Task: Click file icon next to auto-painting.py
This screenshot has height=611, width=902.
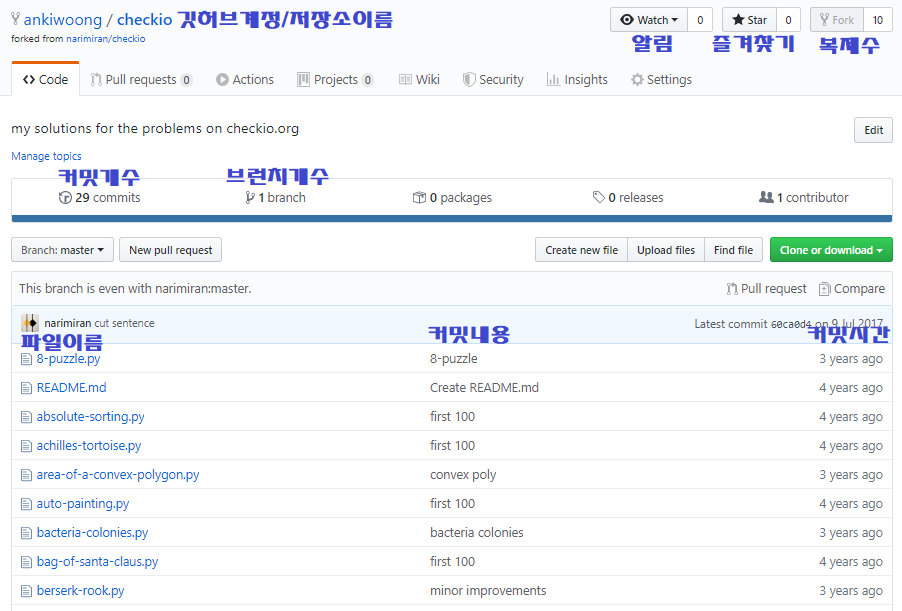Action: pyautogui.click(x=26, y=504)
